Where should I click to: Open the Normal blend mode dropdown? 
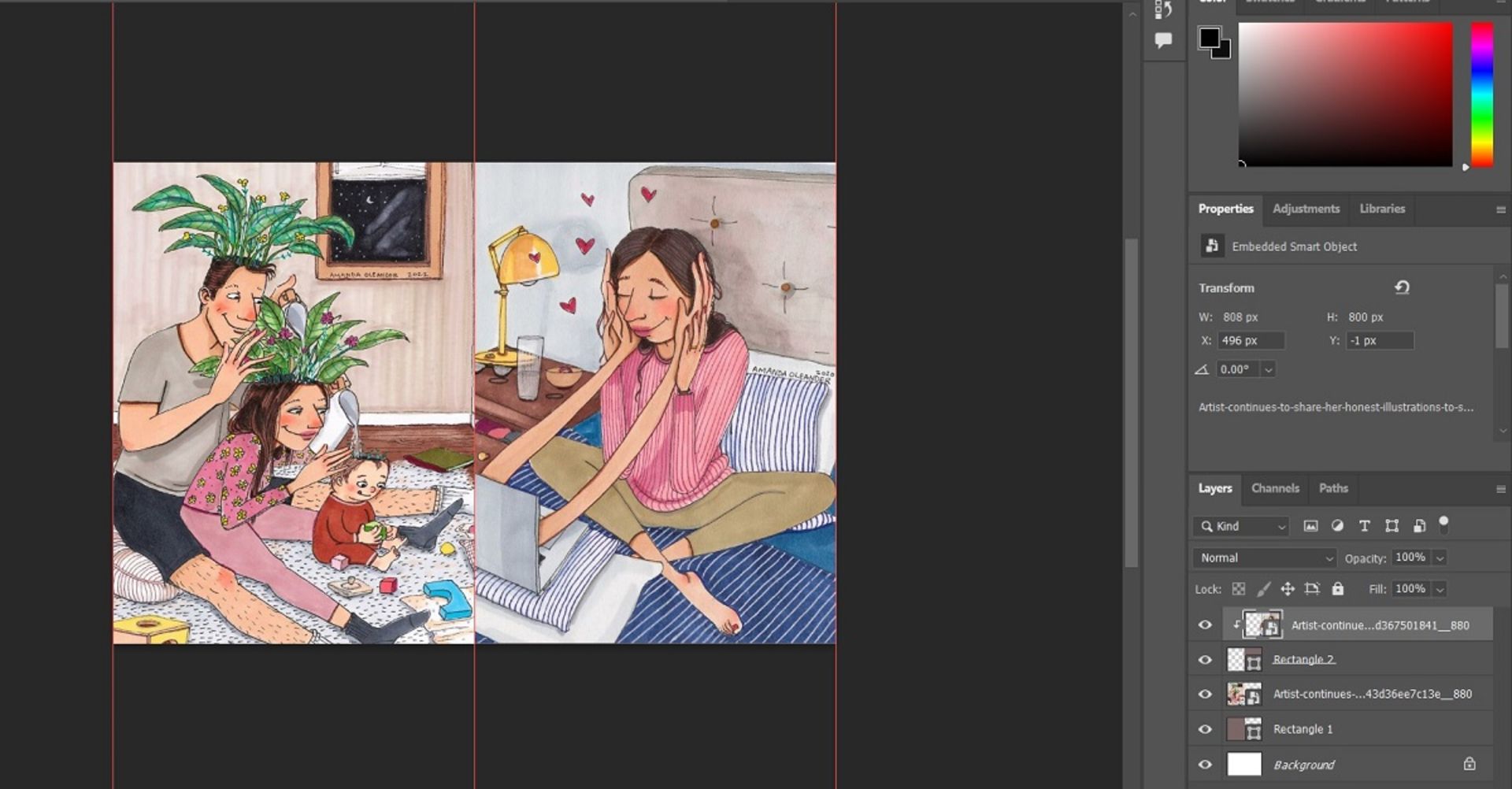point(1265,557)
